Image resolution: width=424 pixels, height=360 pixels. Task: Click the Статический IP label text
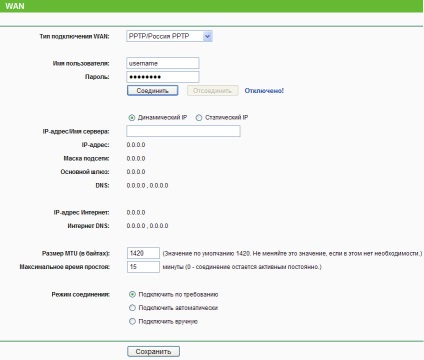coord(227,118)
